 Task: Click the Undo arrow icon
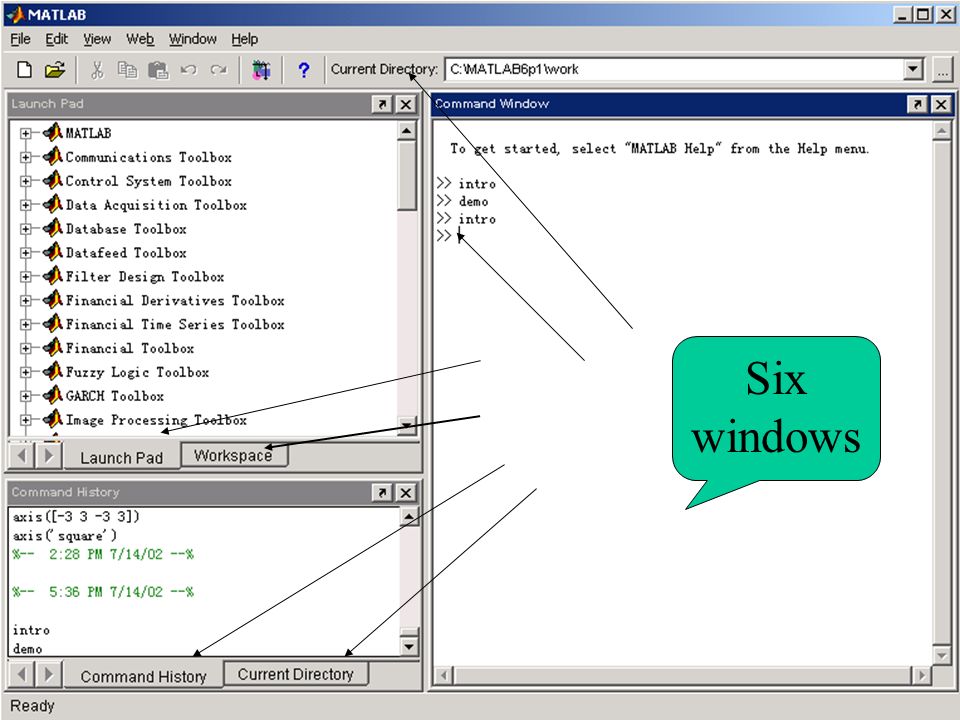(189, 70)
